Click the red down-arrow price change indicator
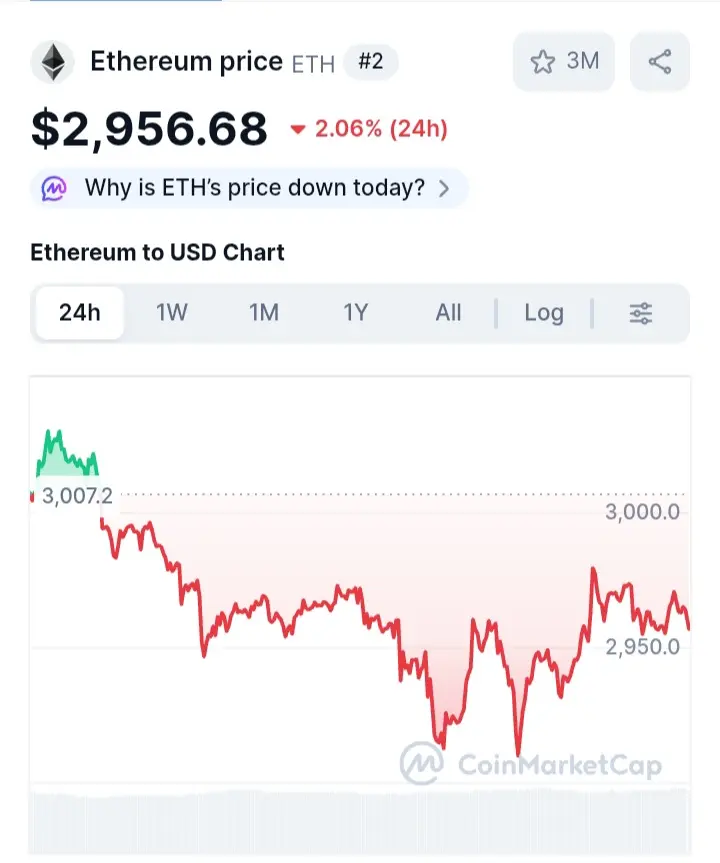Image resolution: width=720 pixels, height=863 pixels. point(298,130)
